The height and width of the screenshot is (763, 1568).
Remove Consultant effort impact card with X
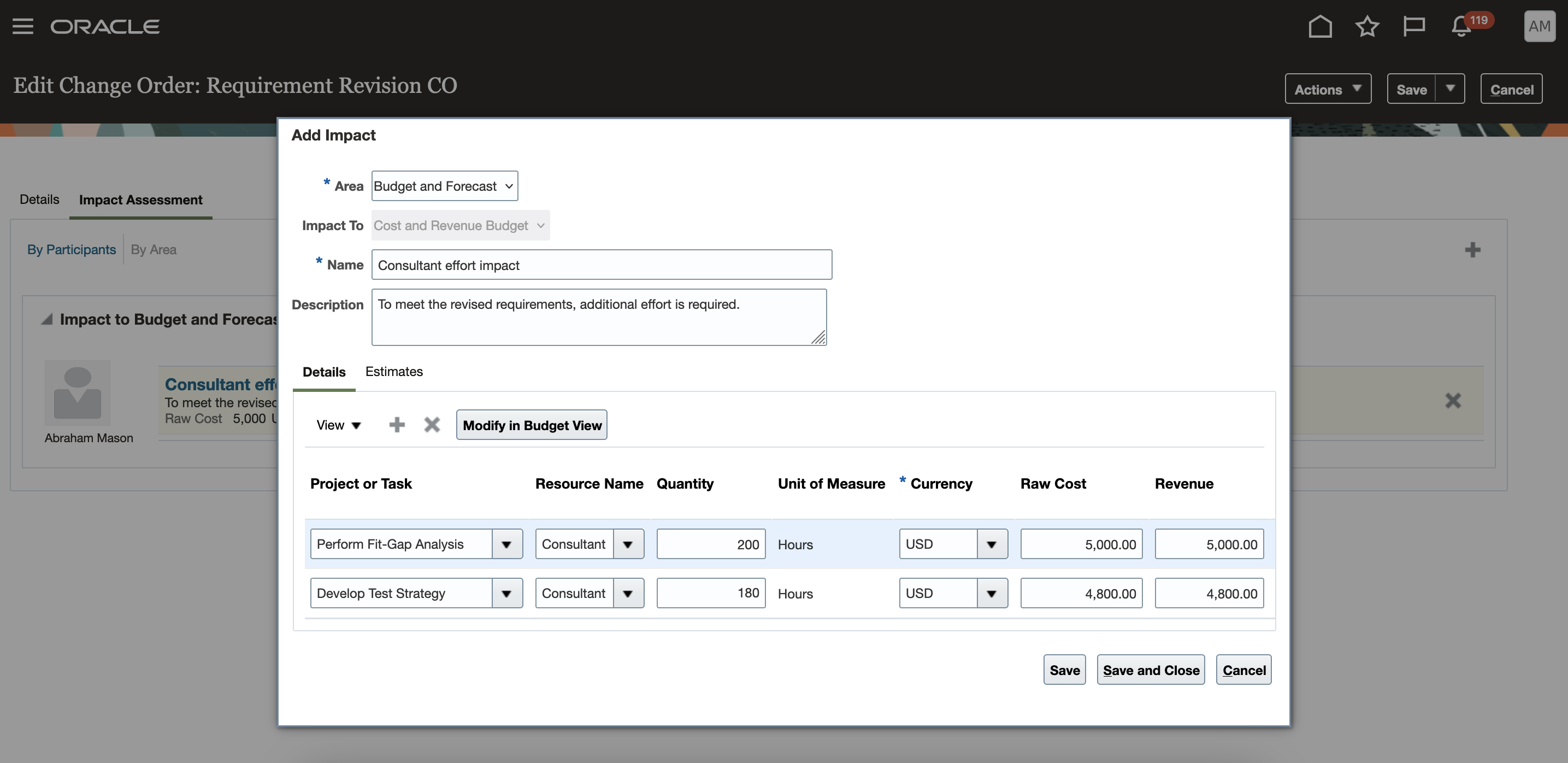[1452, 400]
